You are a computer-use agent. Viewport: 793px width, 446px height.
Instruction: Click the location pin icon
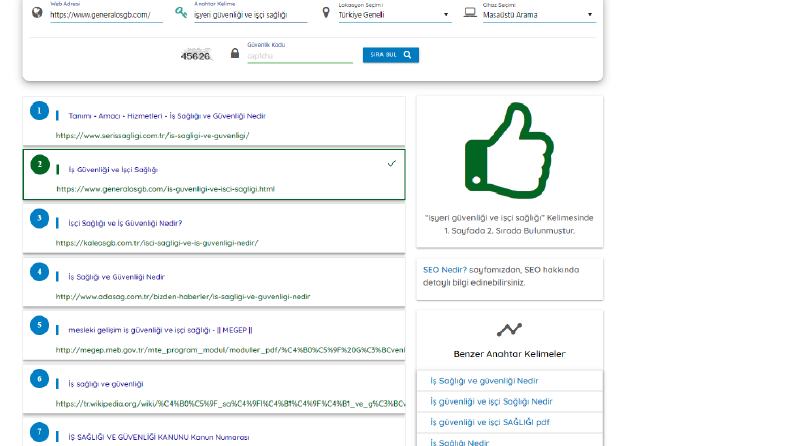[x=326, y=12]
